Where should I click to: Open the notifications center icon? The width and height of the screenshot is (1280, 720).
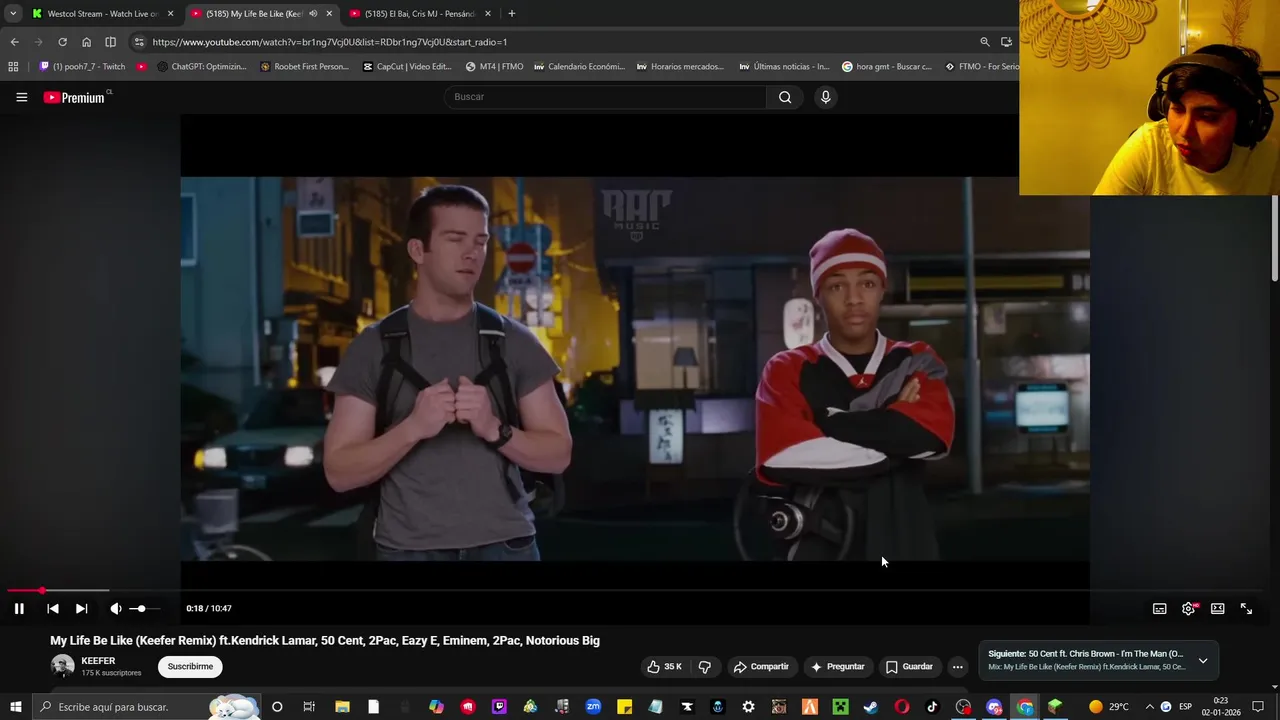click(x=1258, y=707)
